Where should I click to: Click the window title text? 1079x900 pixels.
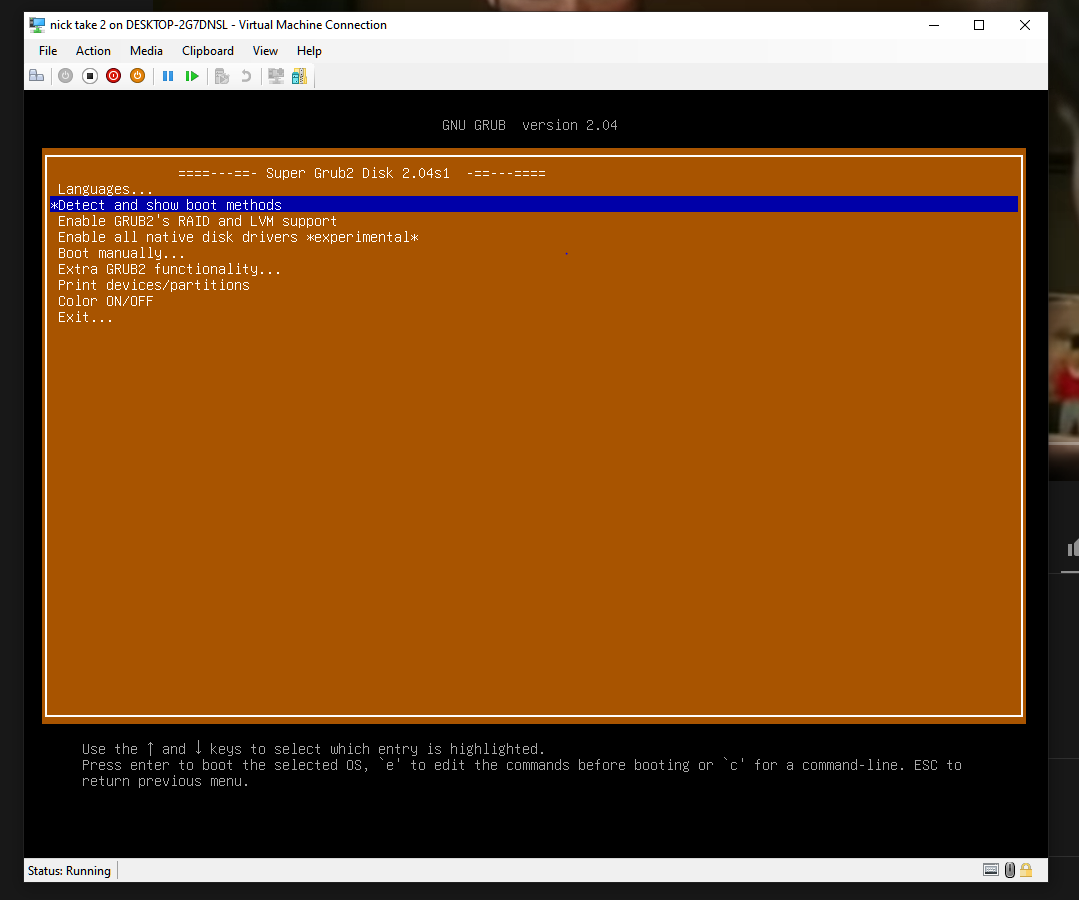click(x=218, y=25)
